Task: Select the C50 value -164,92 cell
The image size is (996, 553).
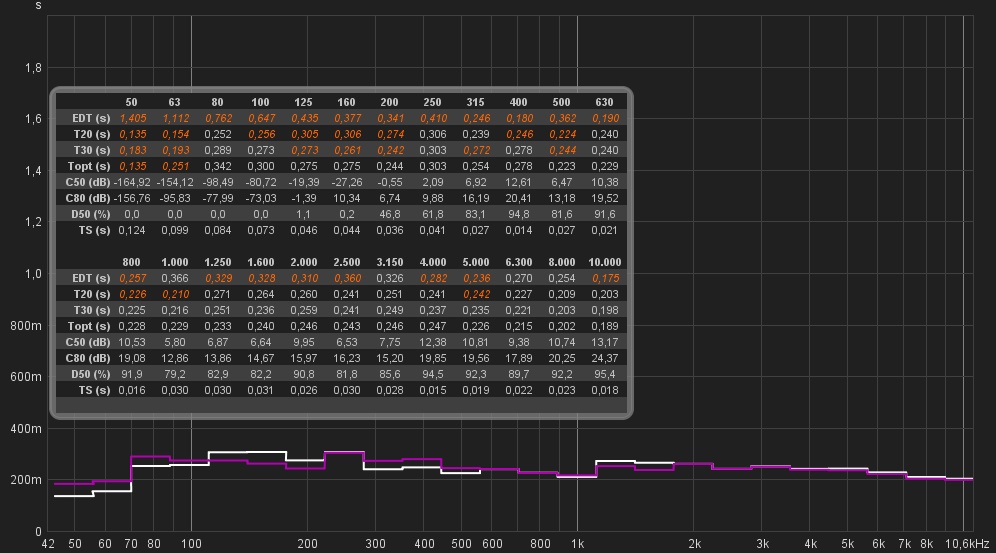Action: (x=131, y=182)
